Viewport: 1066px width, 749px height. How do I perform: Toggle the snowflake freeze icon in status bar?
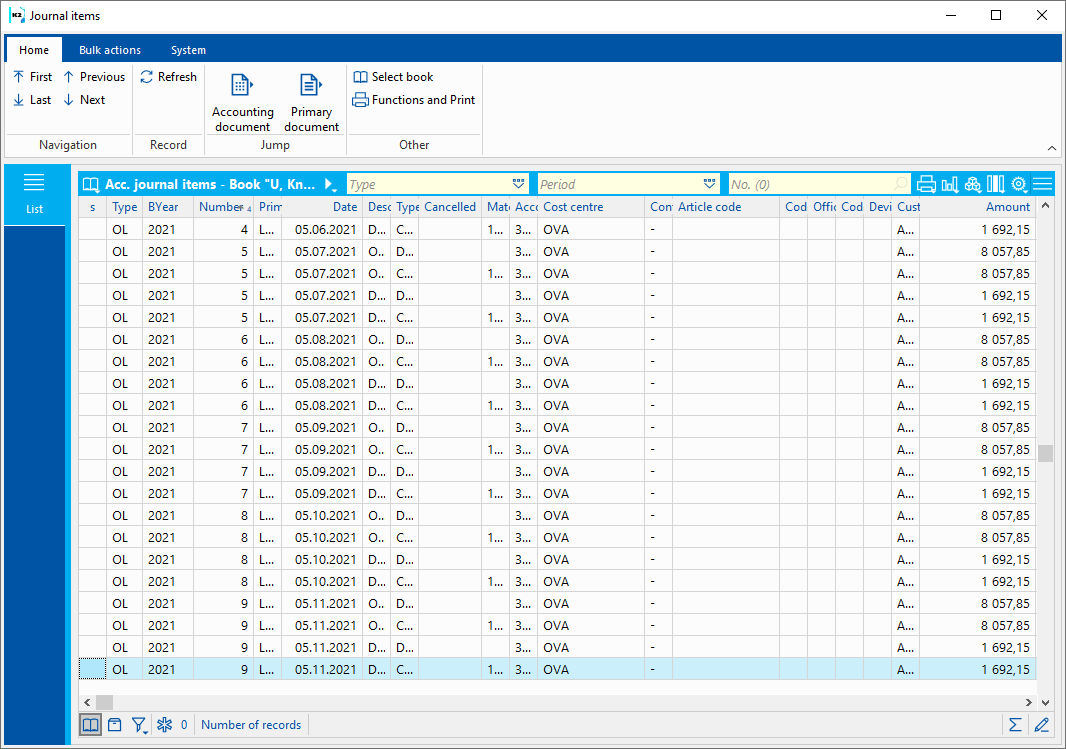(x=165, y=725)
